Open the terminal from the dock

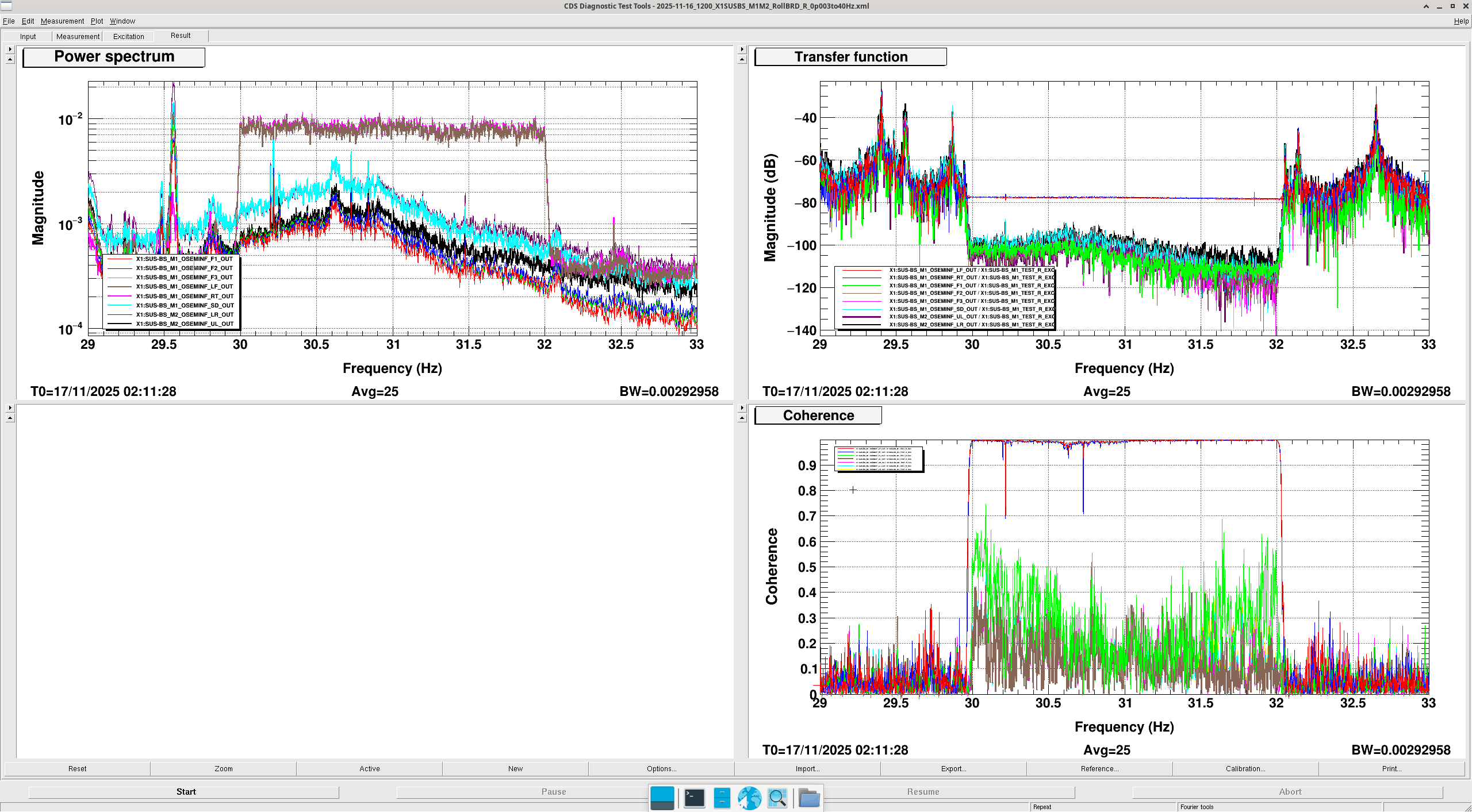pos(694,798)
